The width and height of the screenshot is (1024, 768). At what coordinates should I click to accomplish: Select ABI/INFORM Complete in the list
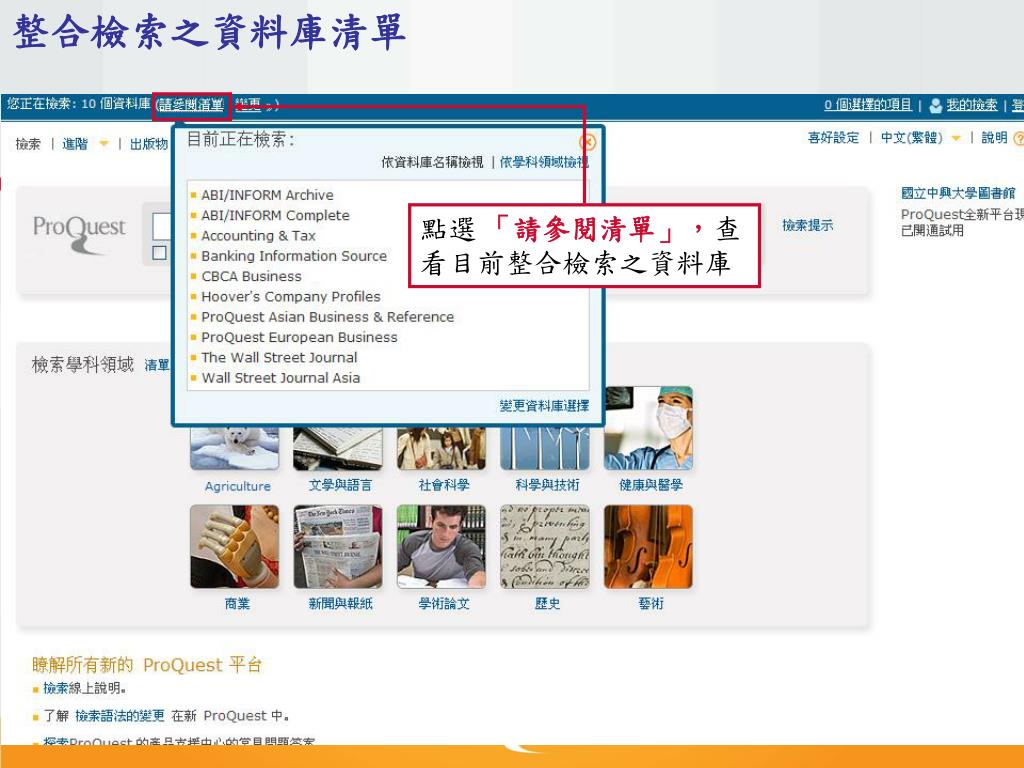tap(275, 215)
